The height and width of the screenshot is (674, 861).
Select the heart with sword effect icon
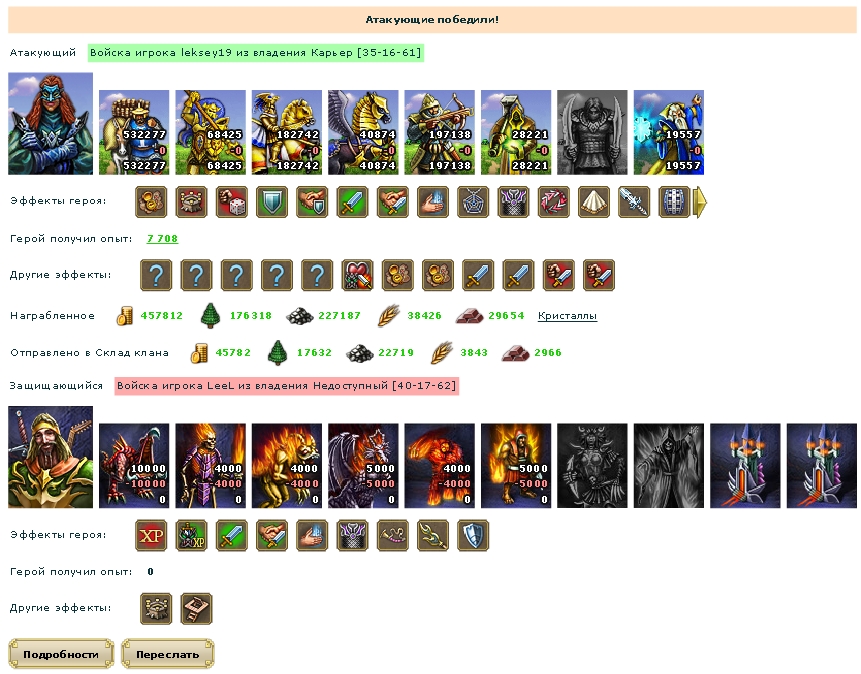[357, 275]
